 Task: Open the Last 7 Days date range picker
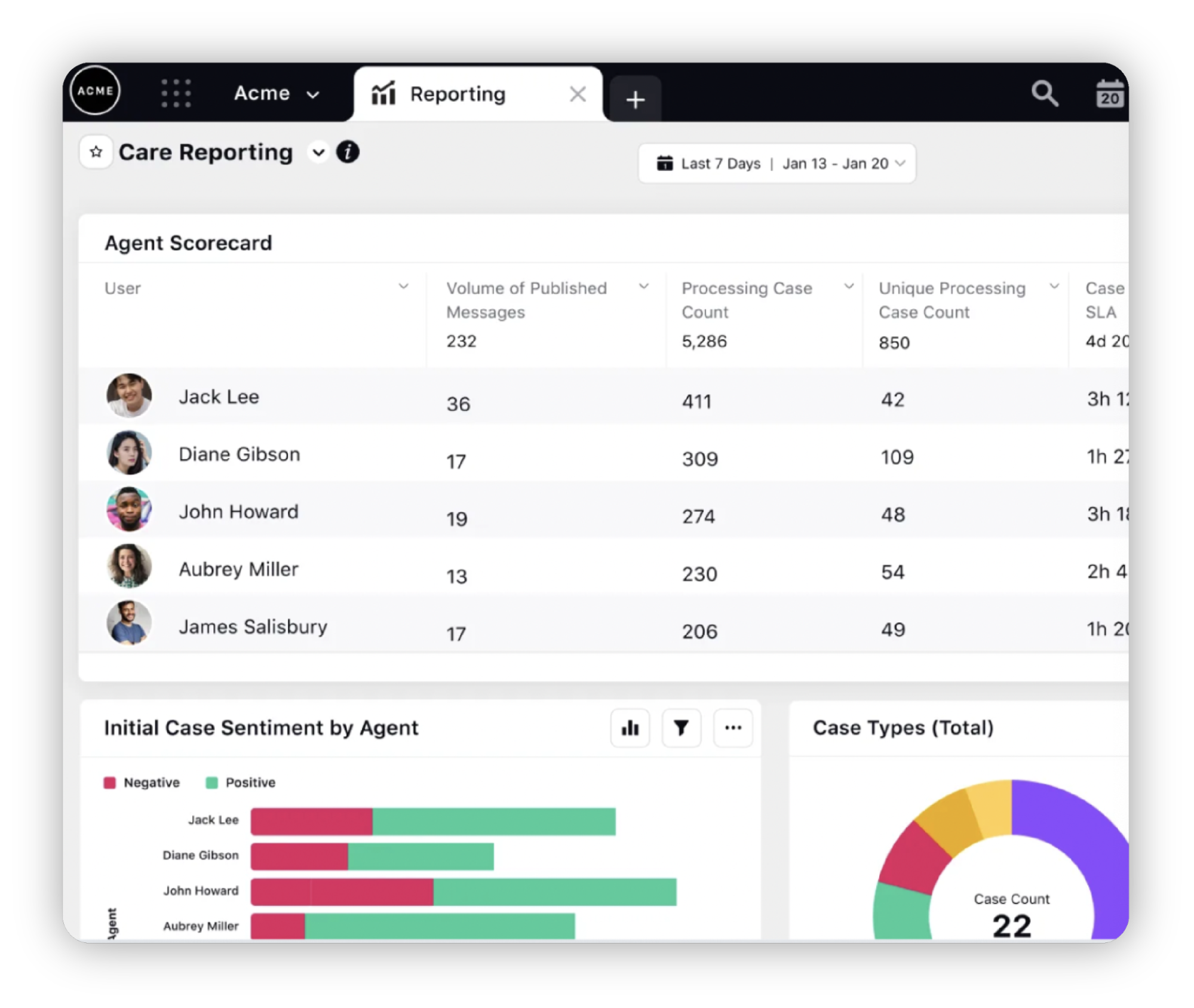tap(776, 164)
